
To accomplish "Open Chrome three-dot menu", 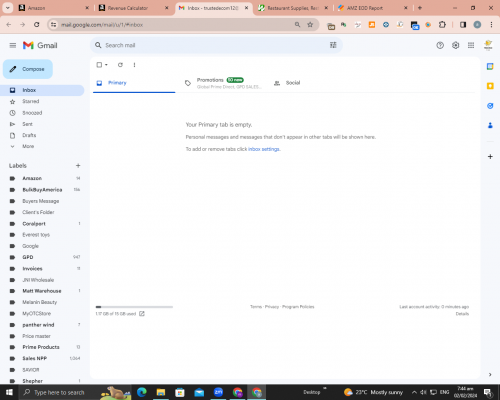I will [491, 25].
